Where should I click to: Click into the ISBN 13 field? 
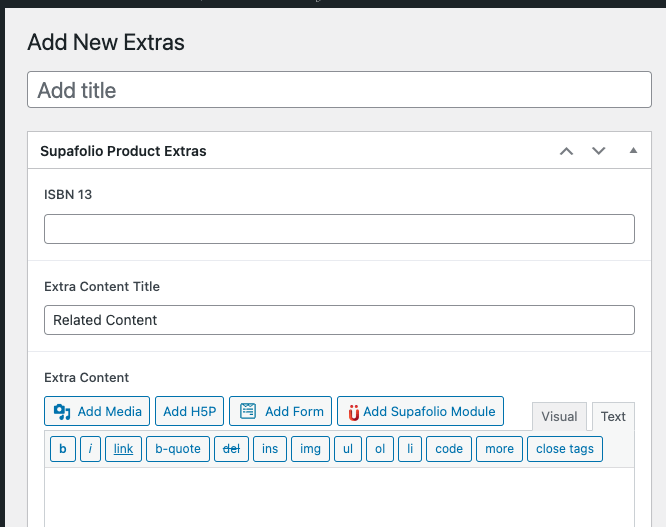pyautogui.click(x=339, y=229)
